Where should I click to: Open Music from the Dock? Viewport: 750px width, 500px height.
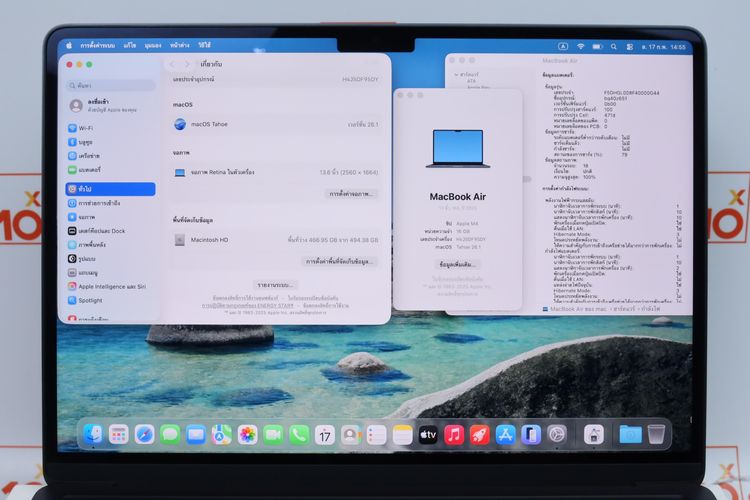click(454, 435)
